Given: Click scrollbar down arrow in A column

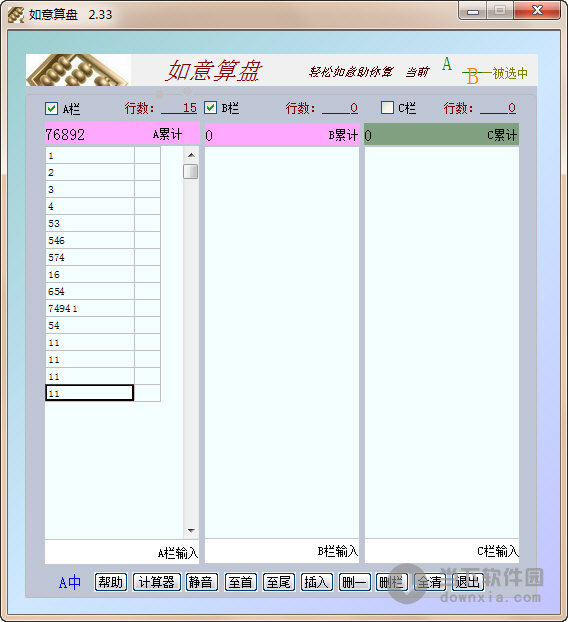Looking at the screenshot, I should click(x=191, y=531).
